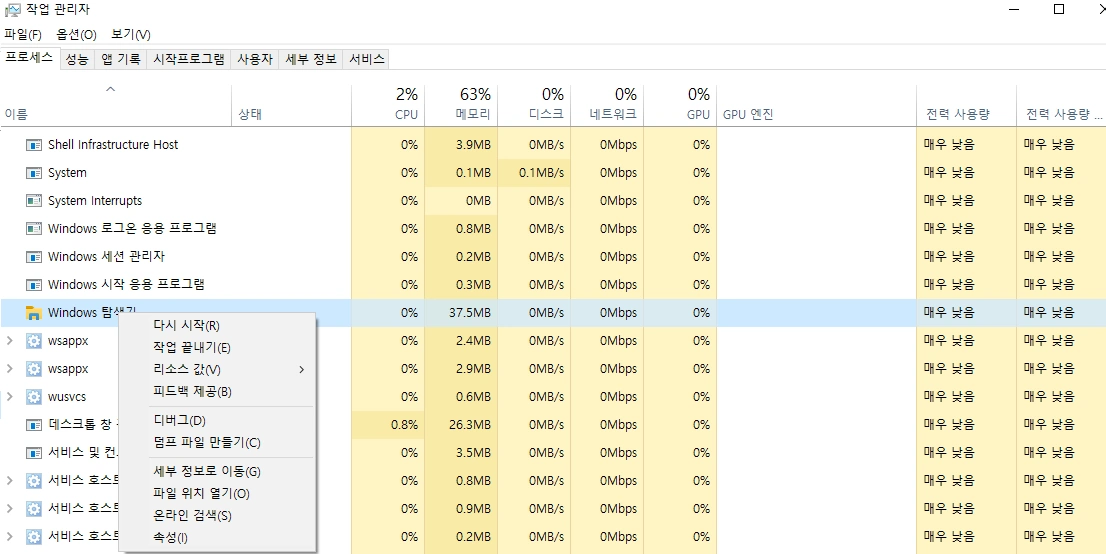Viewport: 1106px width, 554px height.
Task: Click the Windows 시작 응용 프로그램 icon
Action: click(34, 285)
